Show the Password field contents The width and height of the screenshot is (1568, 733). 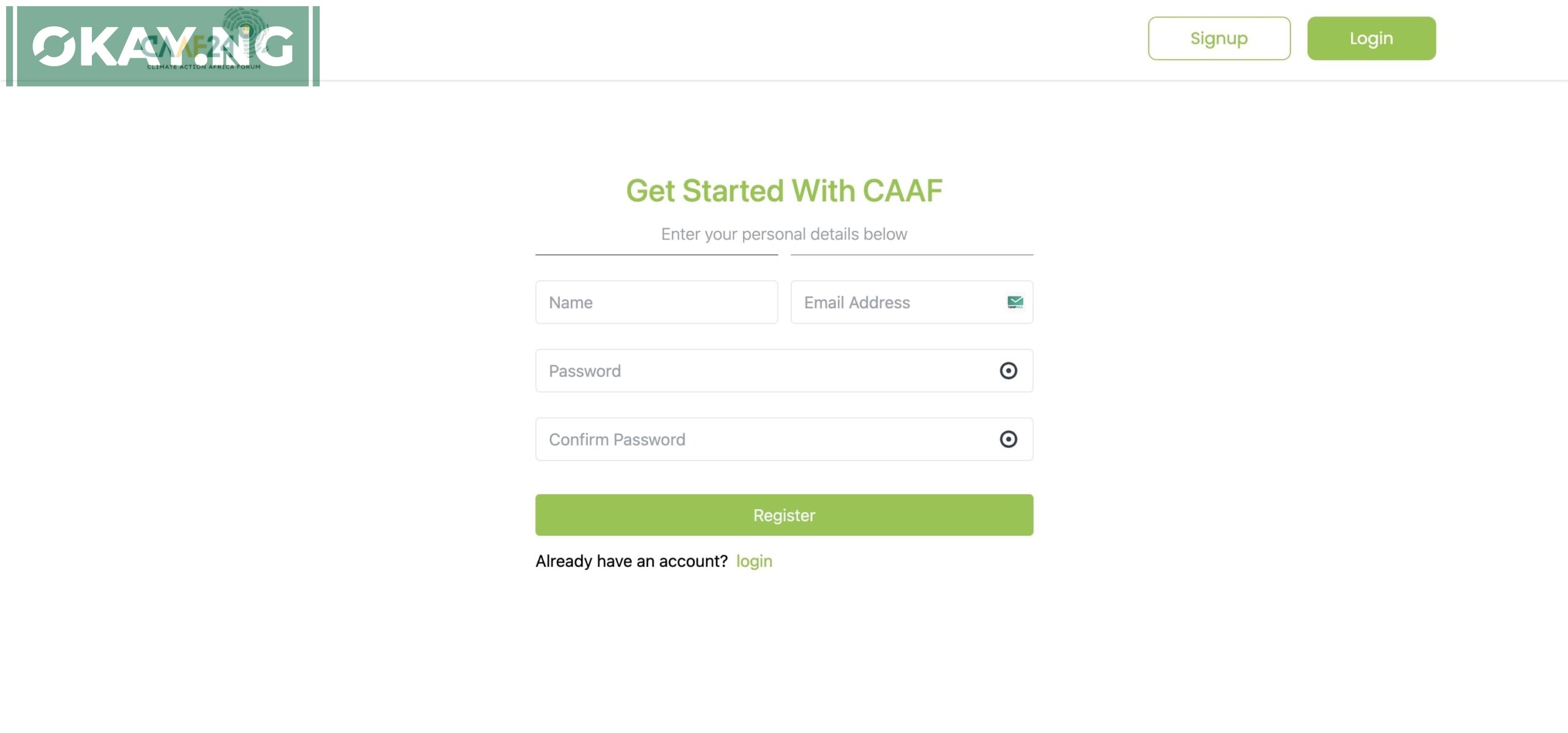click(1008, 370)
